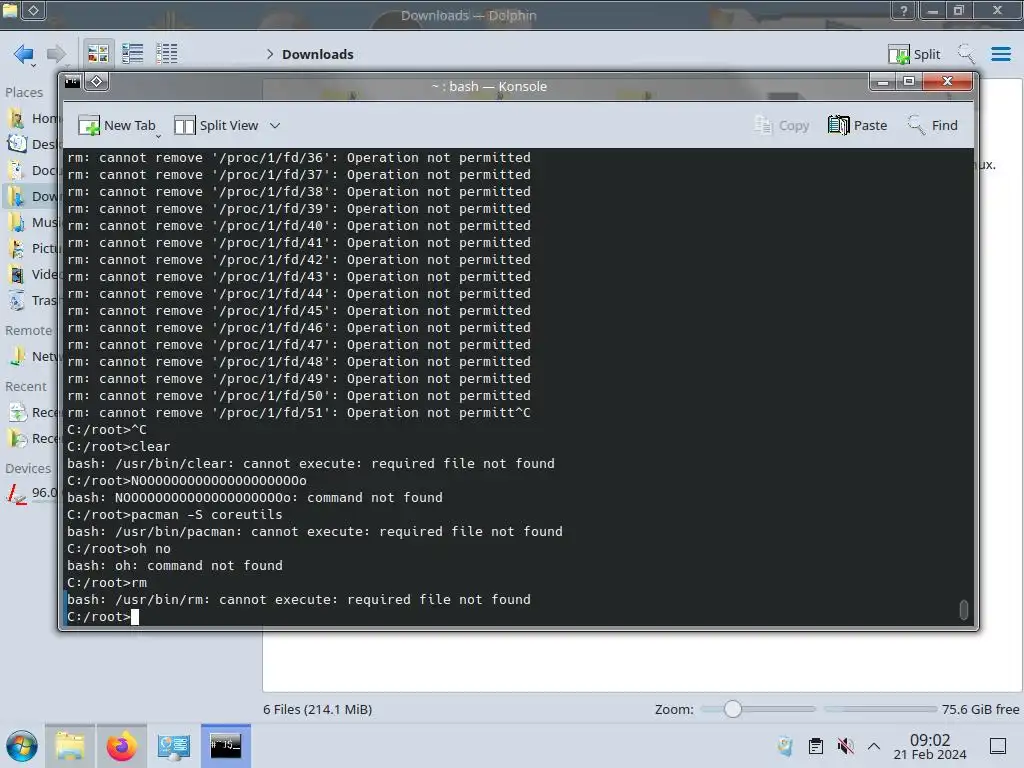1024x768 pixels.
Task: Click Split button in Dolphin toolbar
Action: pos(914,54)
